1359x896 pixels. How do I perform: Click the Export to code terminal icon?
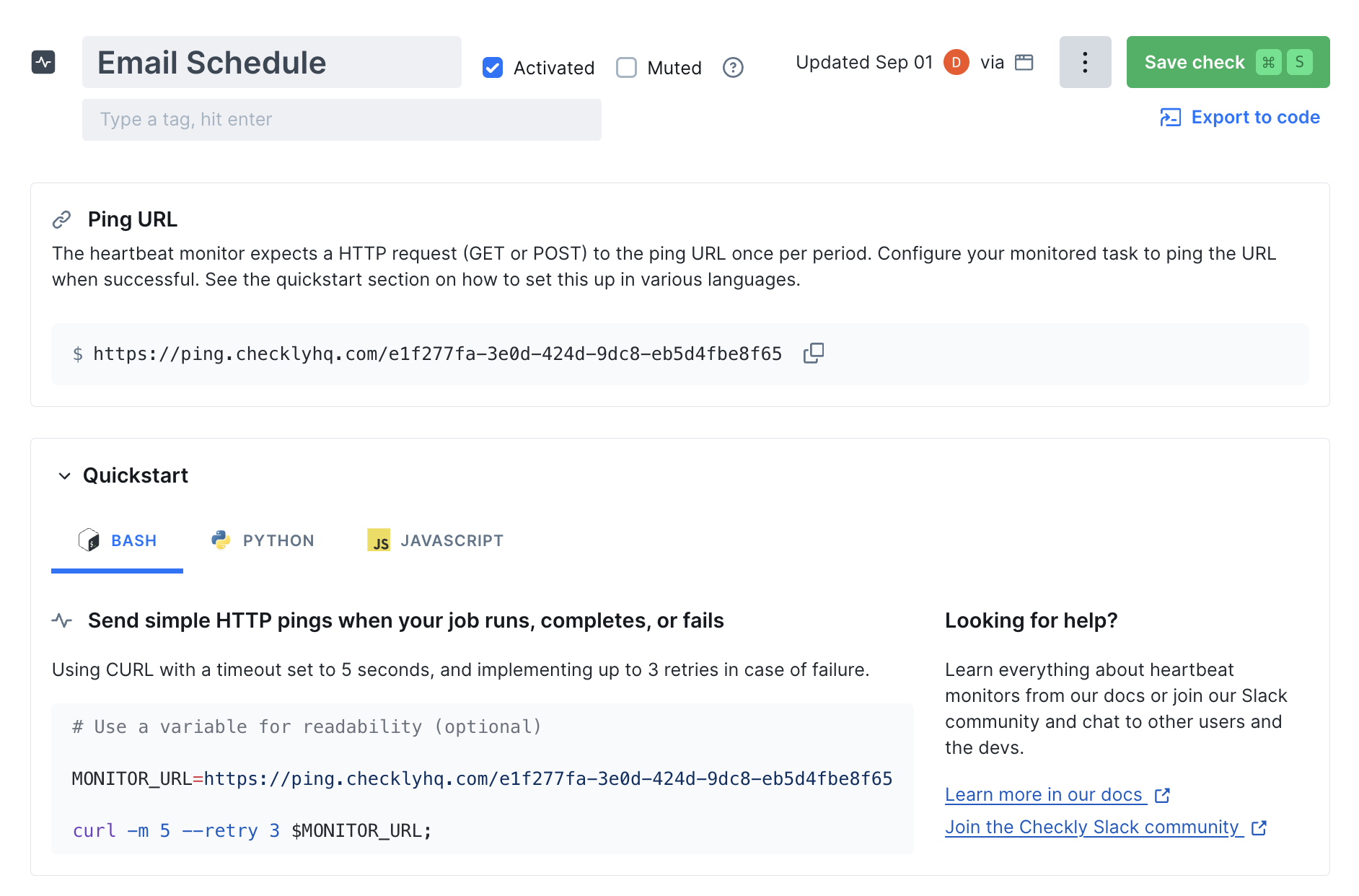(x=1170, y=118)
